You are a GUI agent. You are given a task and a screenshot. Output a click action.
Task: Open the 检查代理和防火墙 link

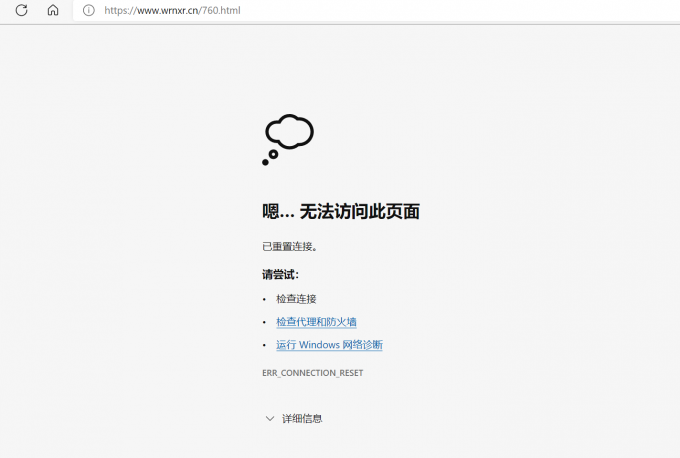(316, 322)
